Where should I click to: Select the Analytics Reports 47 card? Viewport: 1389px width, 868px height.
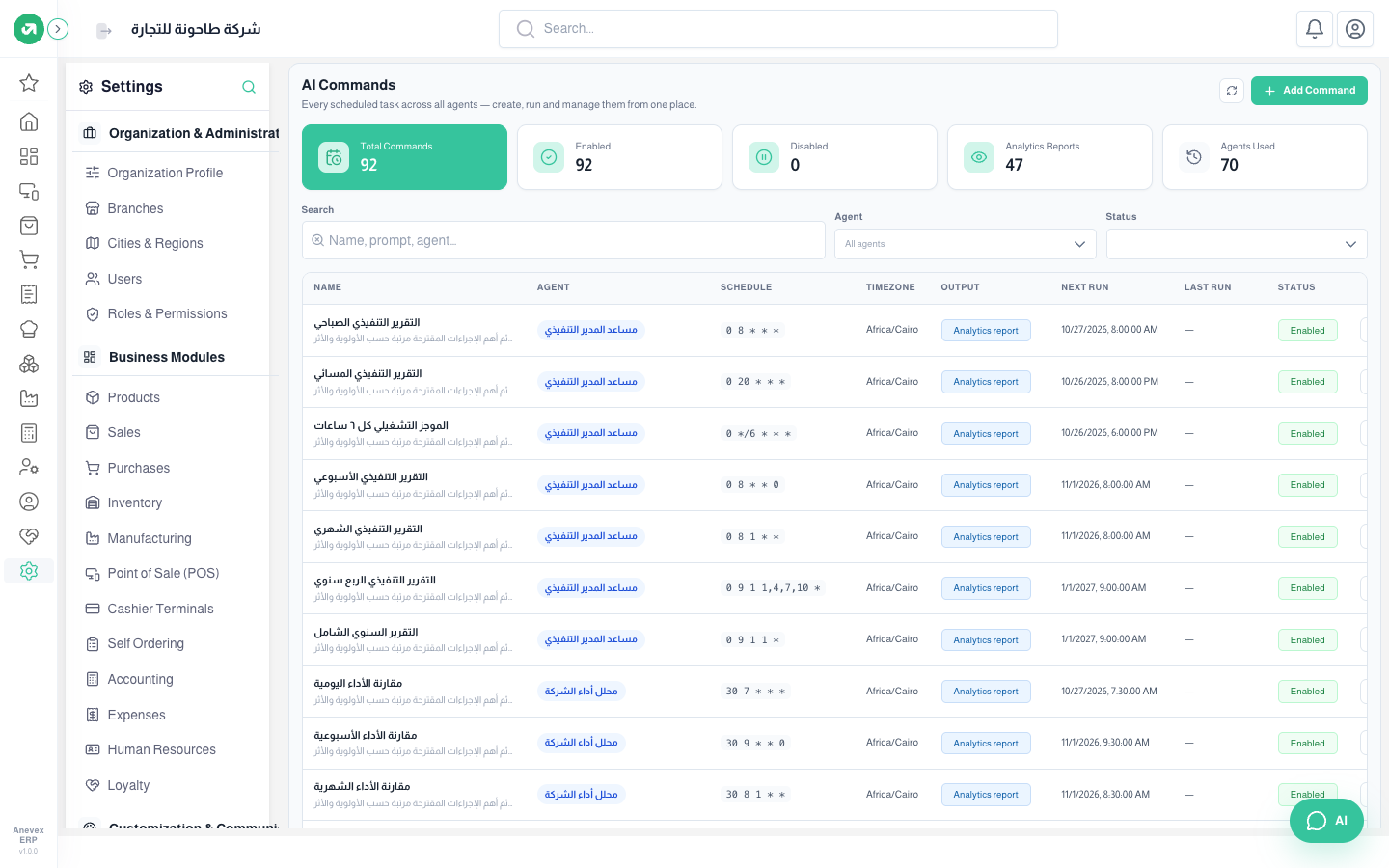[x=1049, y=157]
